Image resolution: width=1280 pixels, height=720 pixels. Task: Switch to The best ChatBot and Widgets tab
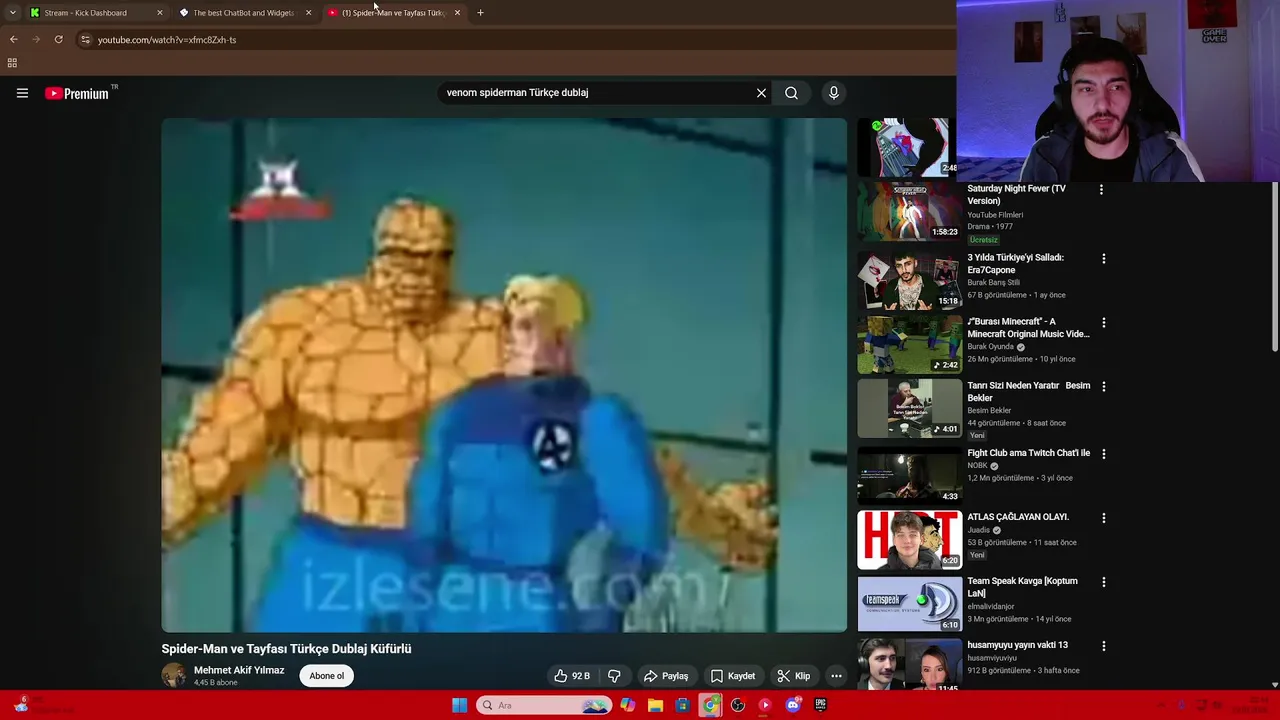(243, 13)
